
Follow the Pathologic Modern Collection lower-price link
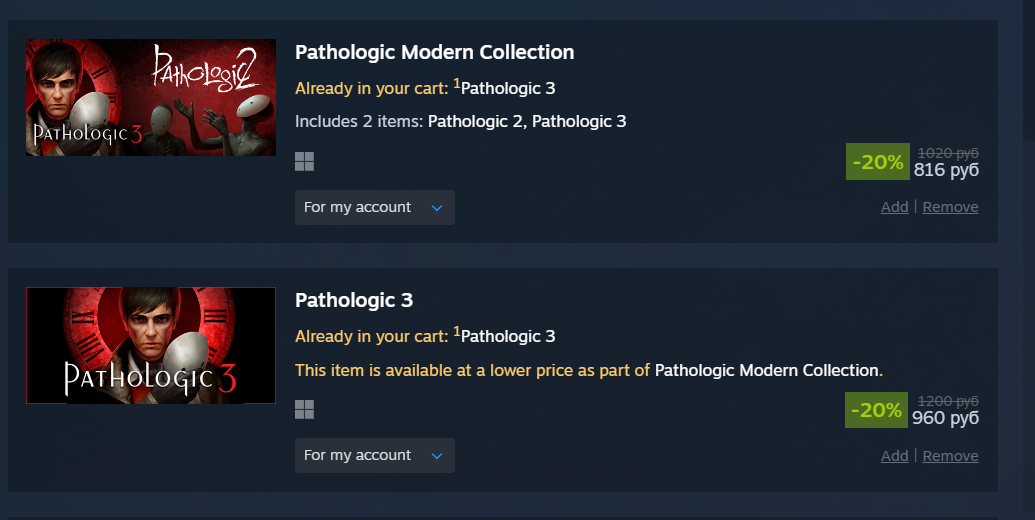point(767,371)
